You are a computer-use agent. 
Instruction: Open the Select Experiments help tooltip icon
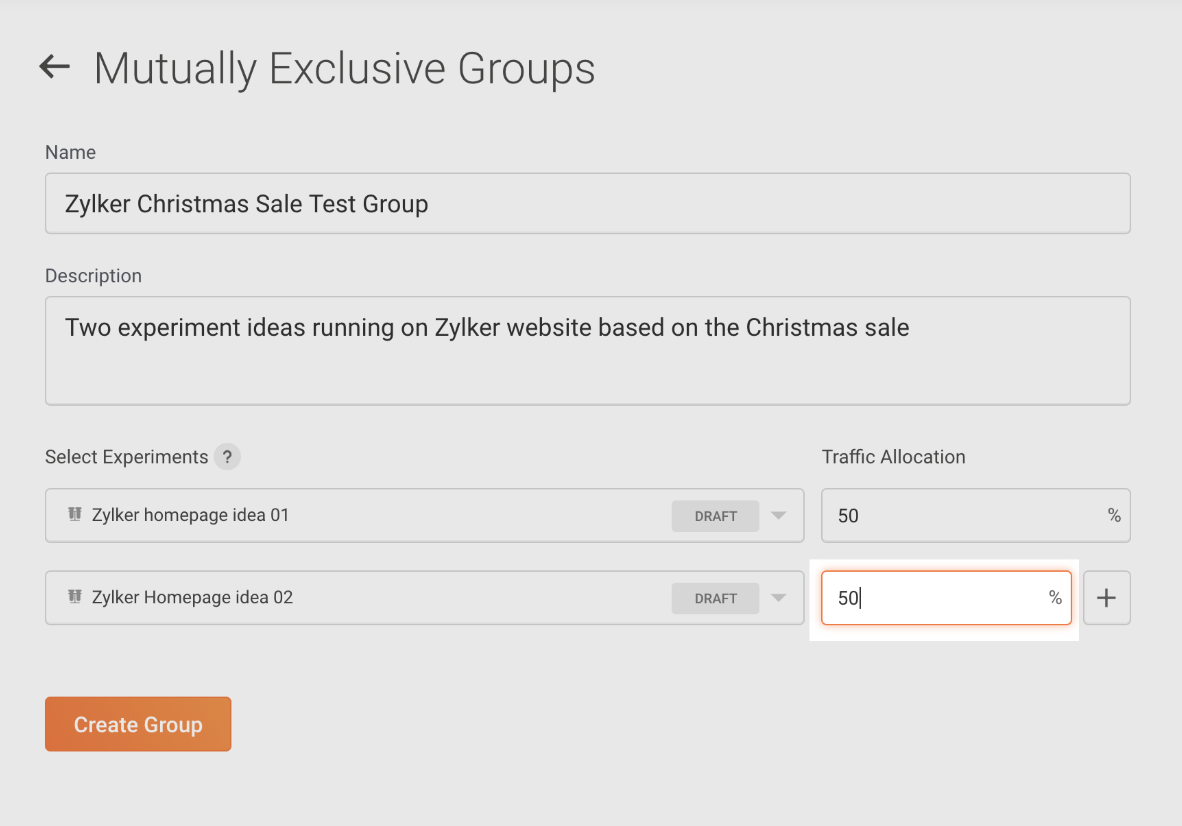point(228,457)
